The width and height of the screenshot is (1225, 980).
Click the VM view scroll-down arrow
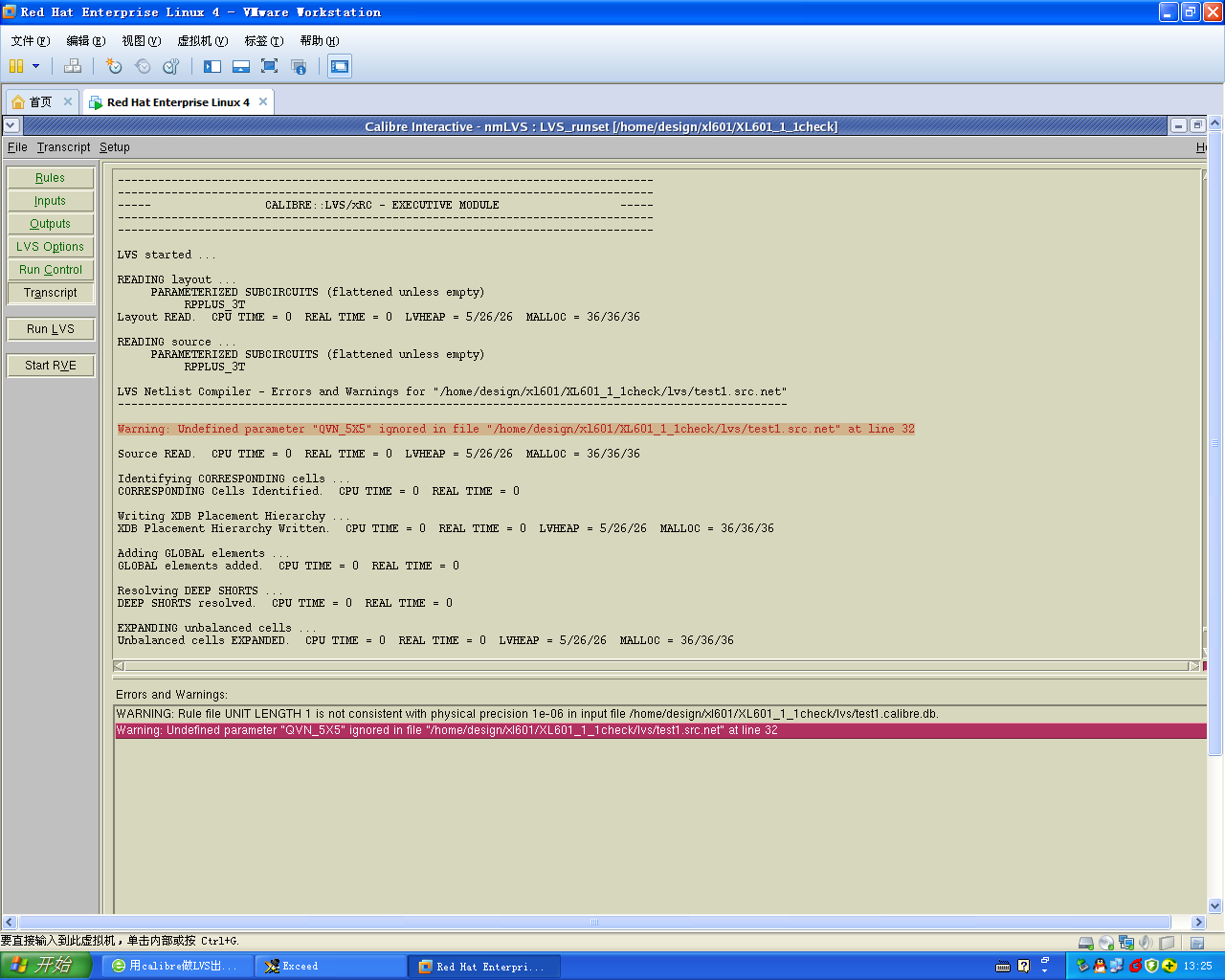(1215, 905)
